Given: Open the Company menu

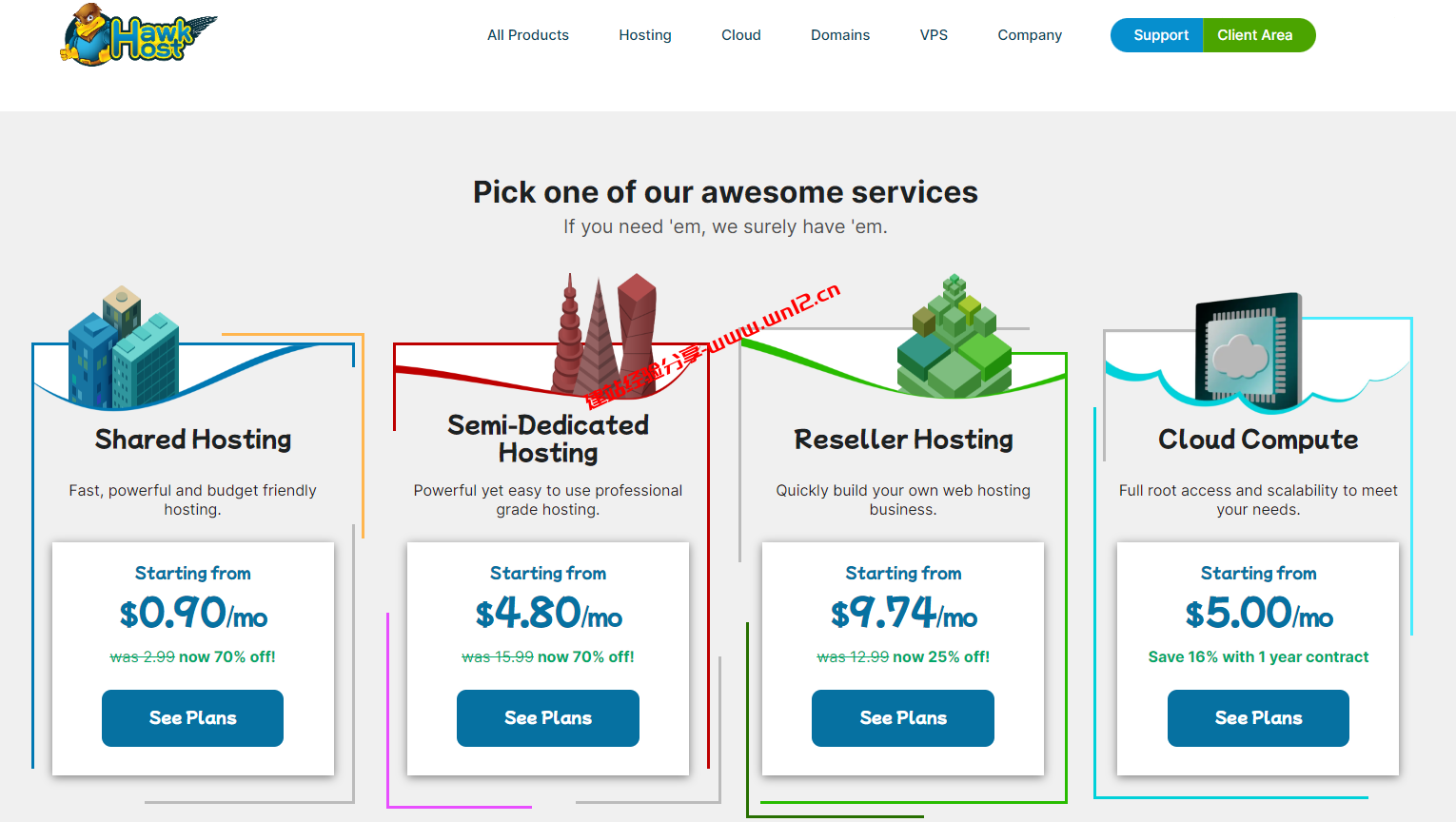Looking at the screenshot, I should (x=1030, y=35).
